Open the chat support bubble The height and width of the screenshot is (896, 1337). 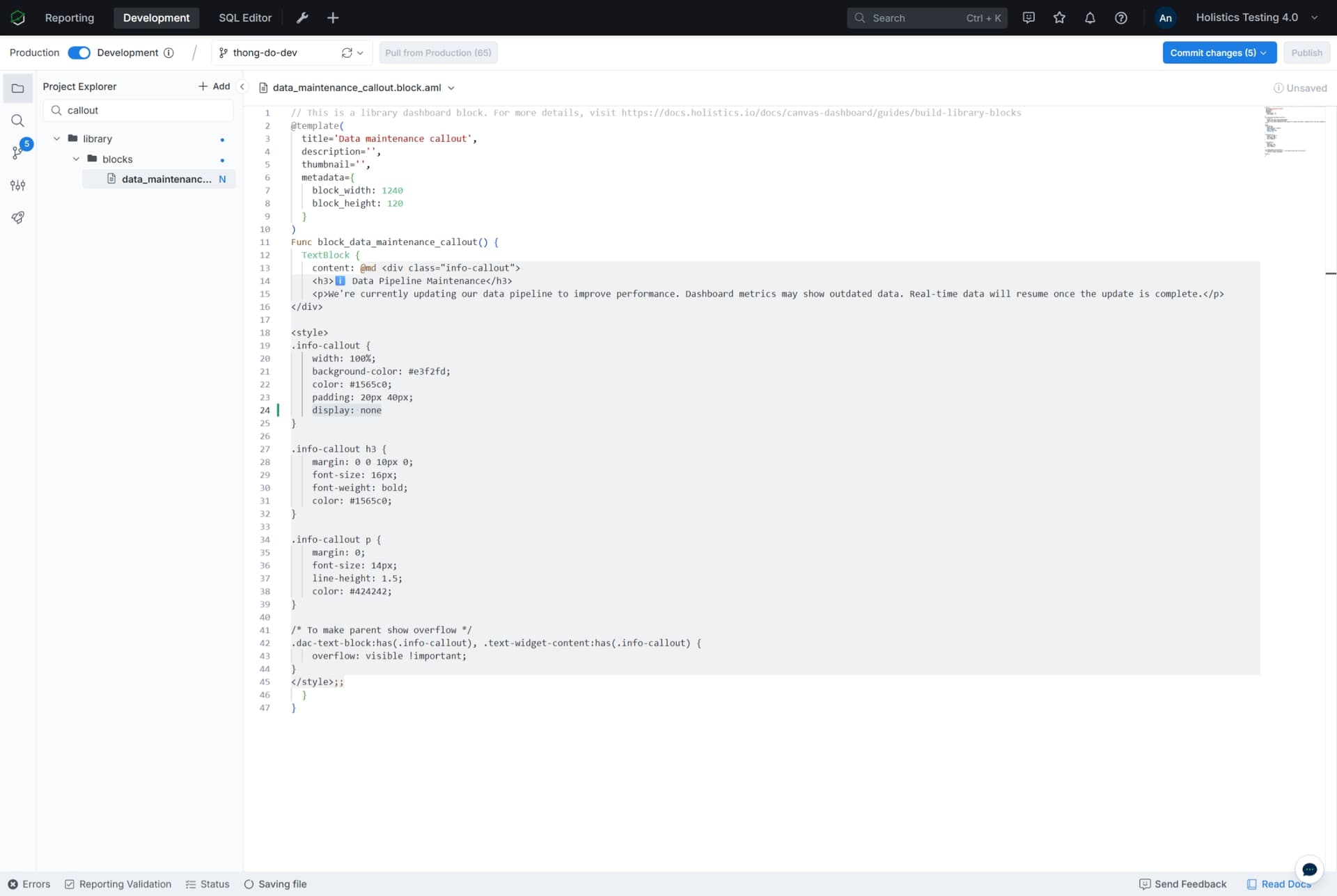1309,870
